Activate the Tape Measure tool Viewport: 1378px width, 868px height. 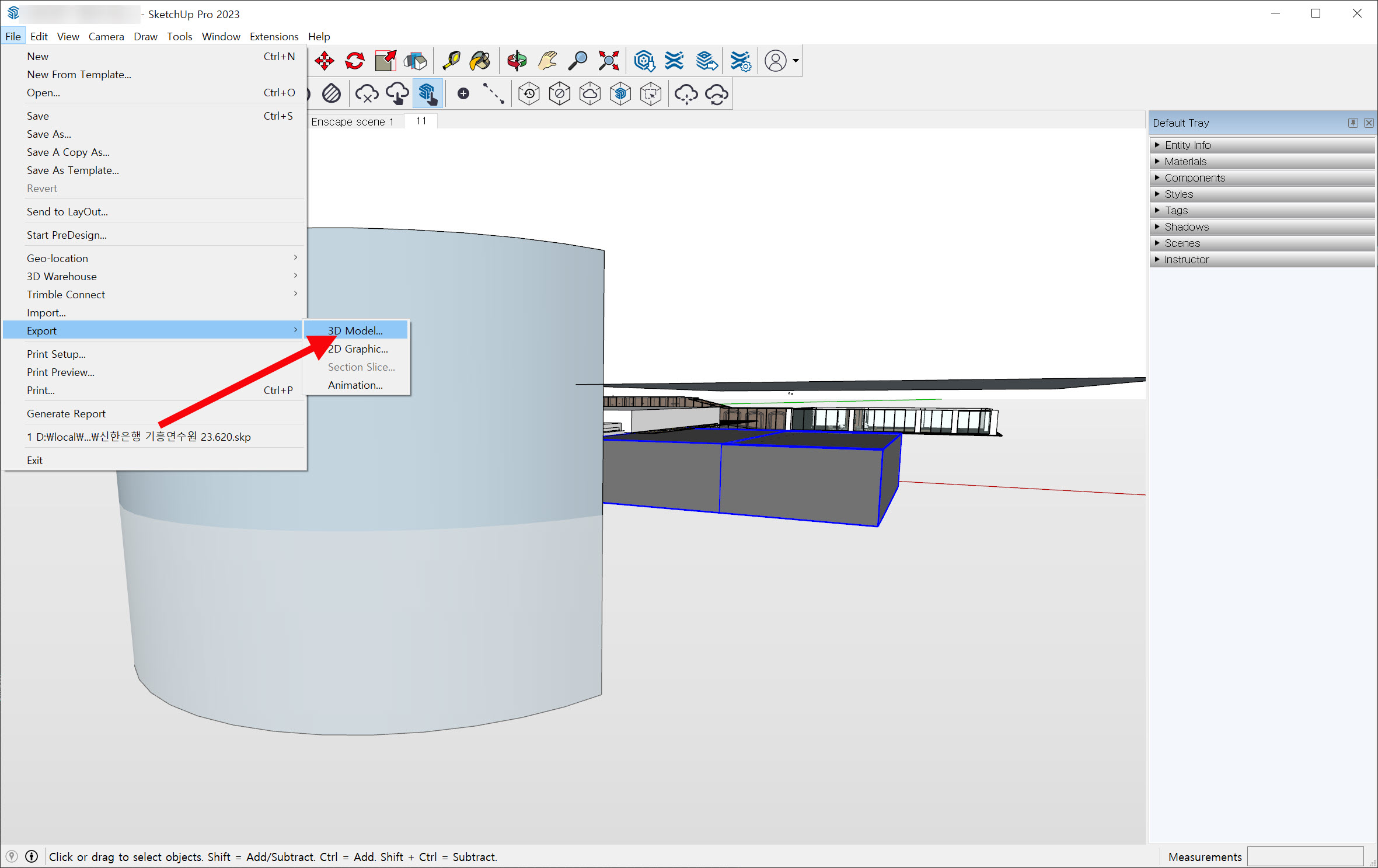pyautogui.click(x=451, y=61)
